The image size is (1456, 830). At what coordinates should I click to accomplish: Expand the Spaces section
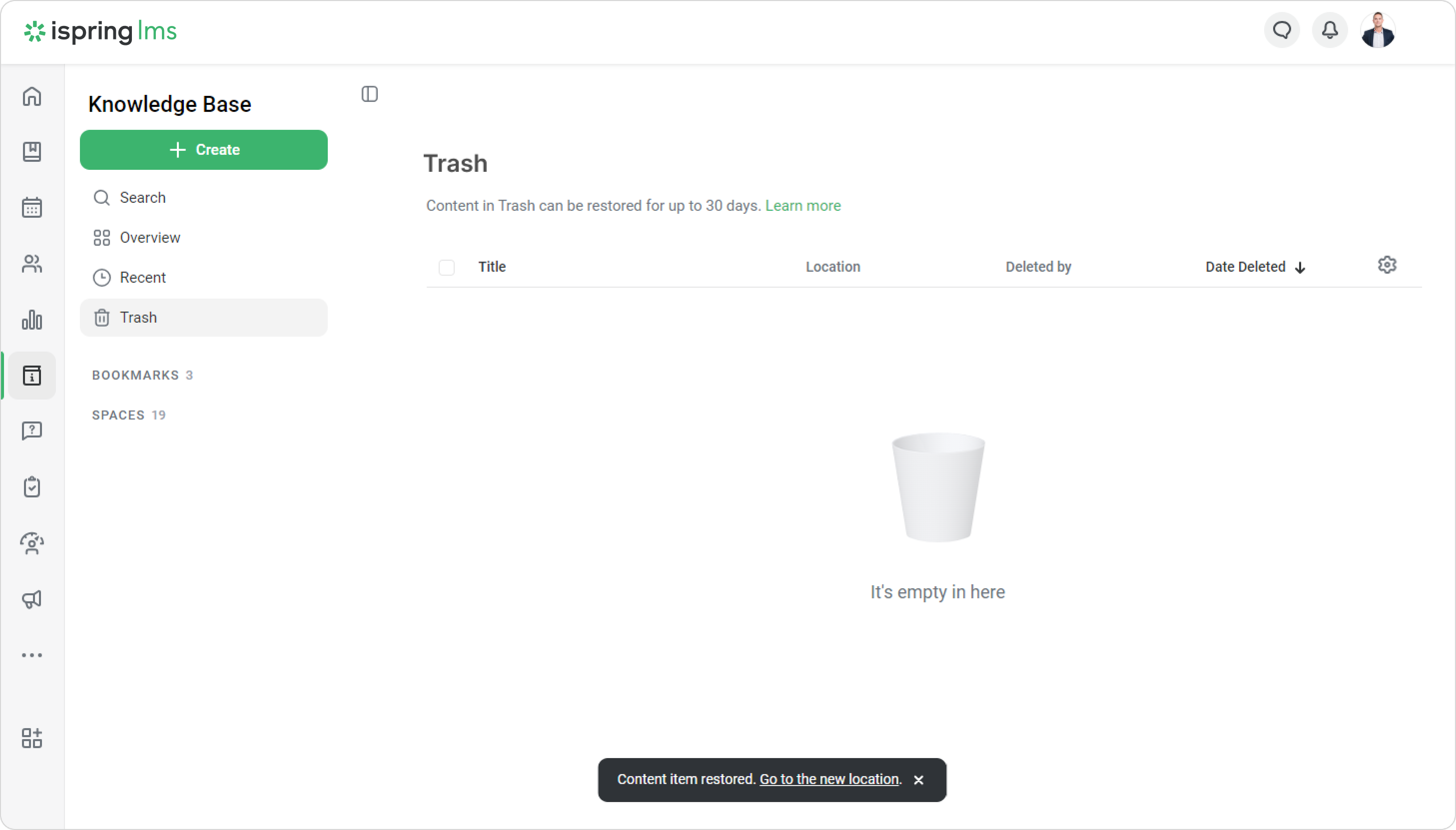coord(128,415)
